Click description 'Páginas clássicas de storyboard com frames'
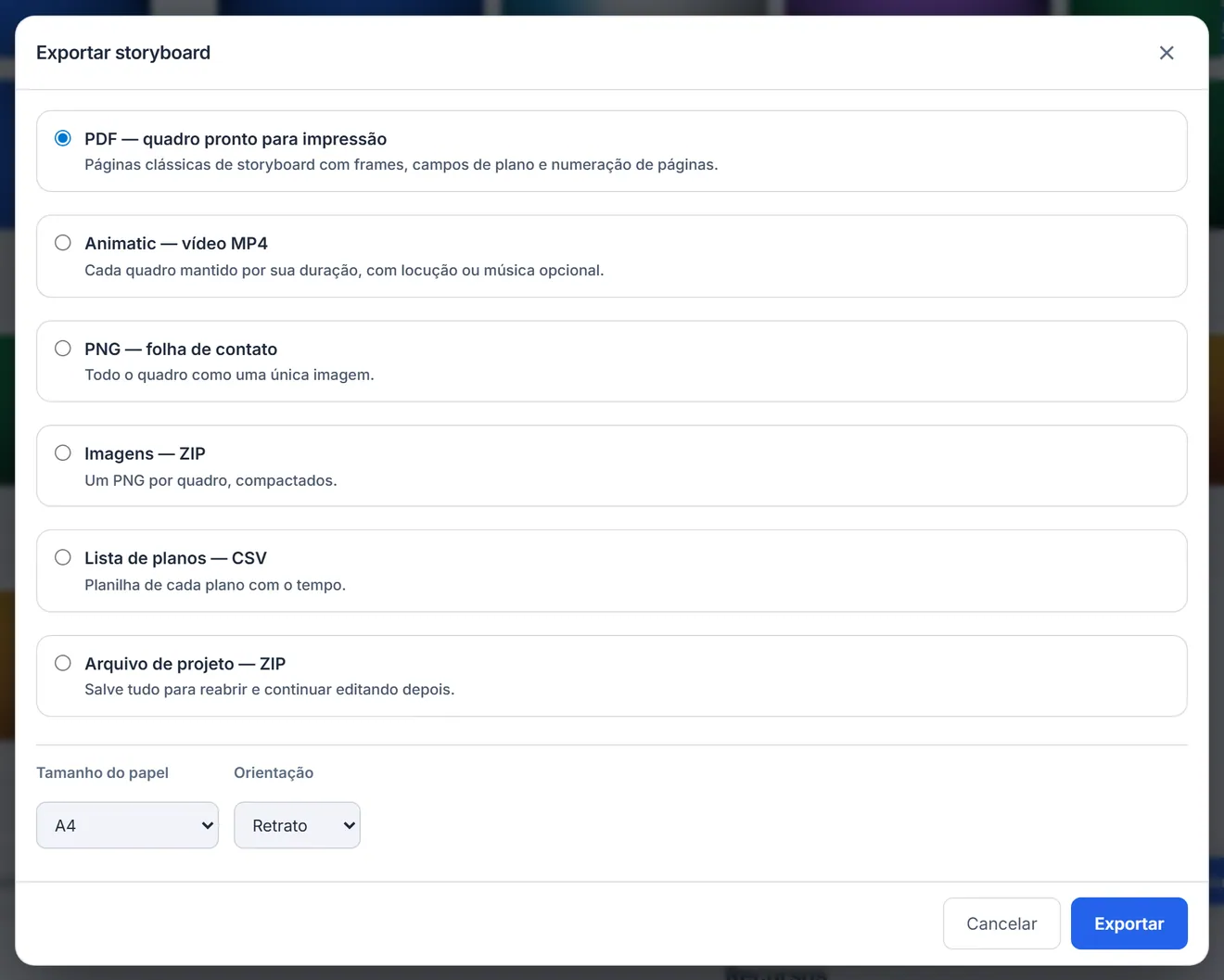The height and width of the screenshot is (980, 1224). (246, 165)
